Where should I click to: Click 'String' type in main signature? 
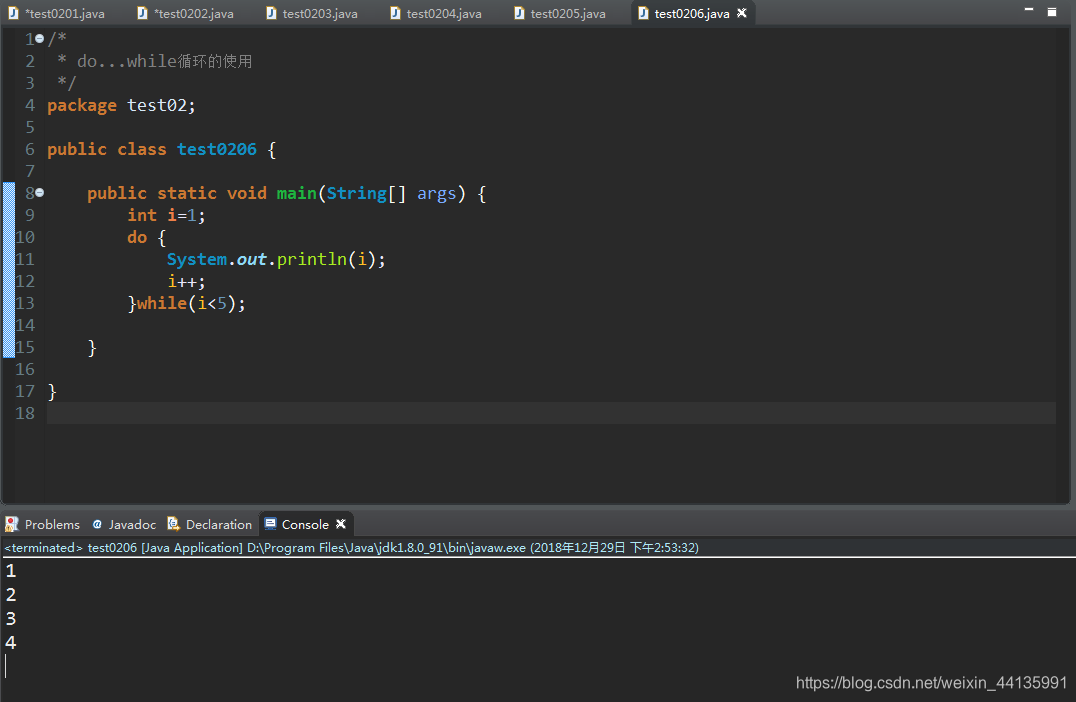[x=356, y=194]
